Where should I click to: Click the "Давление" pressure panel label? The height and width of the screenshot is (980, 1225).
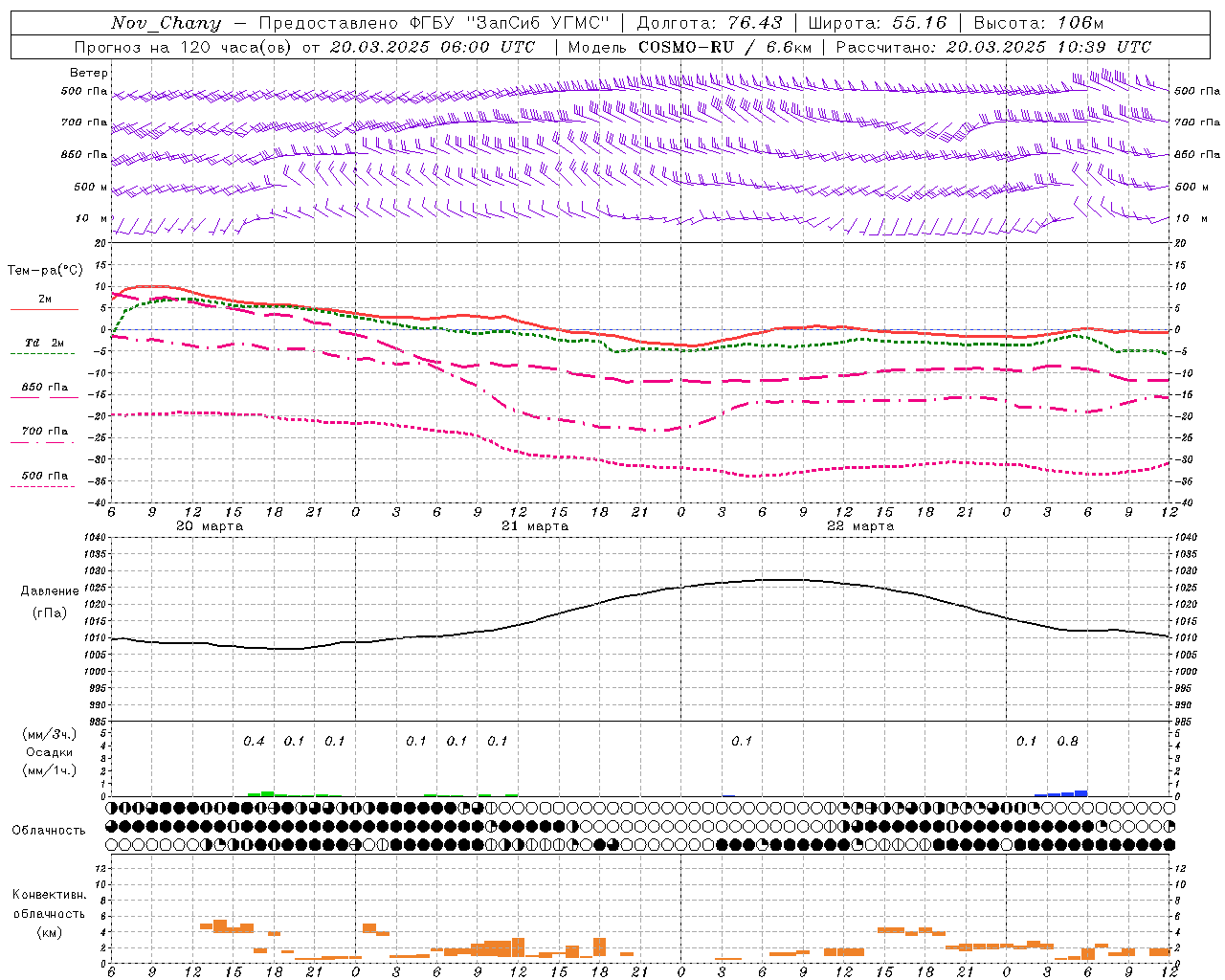click(x=50, y=591)
